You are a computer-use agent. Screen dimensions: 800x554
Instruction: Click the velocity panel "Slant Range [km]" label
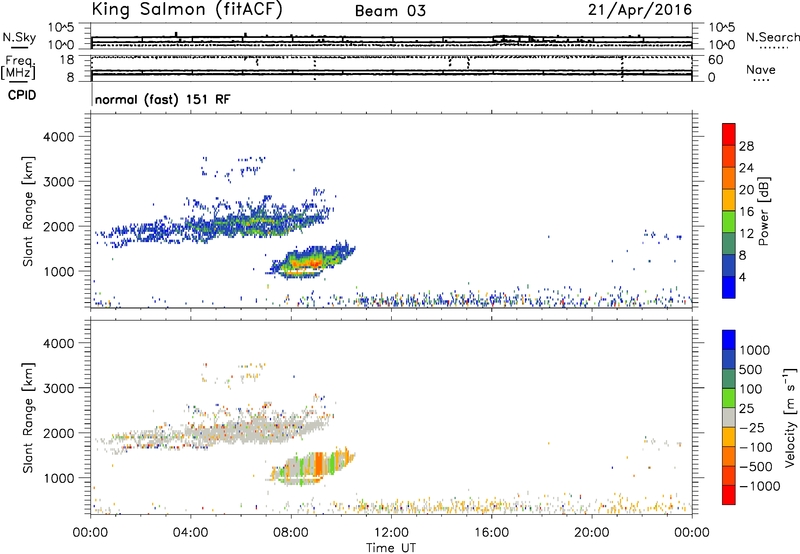(28, 417)
